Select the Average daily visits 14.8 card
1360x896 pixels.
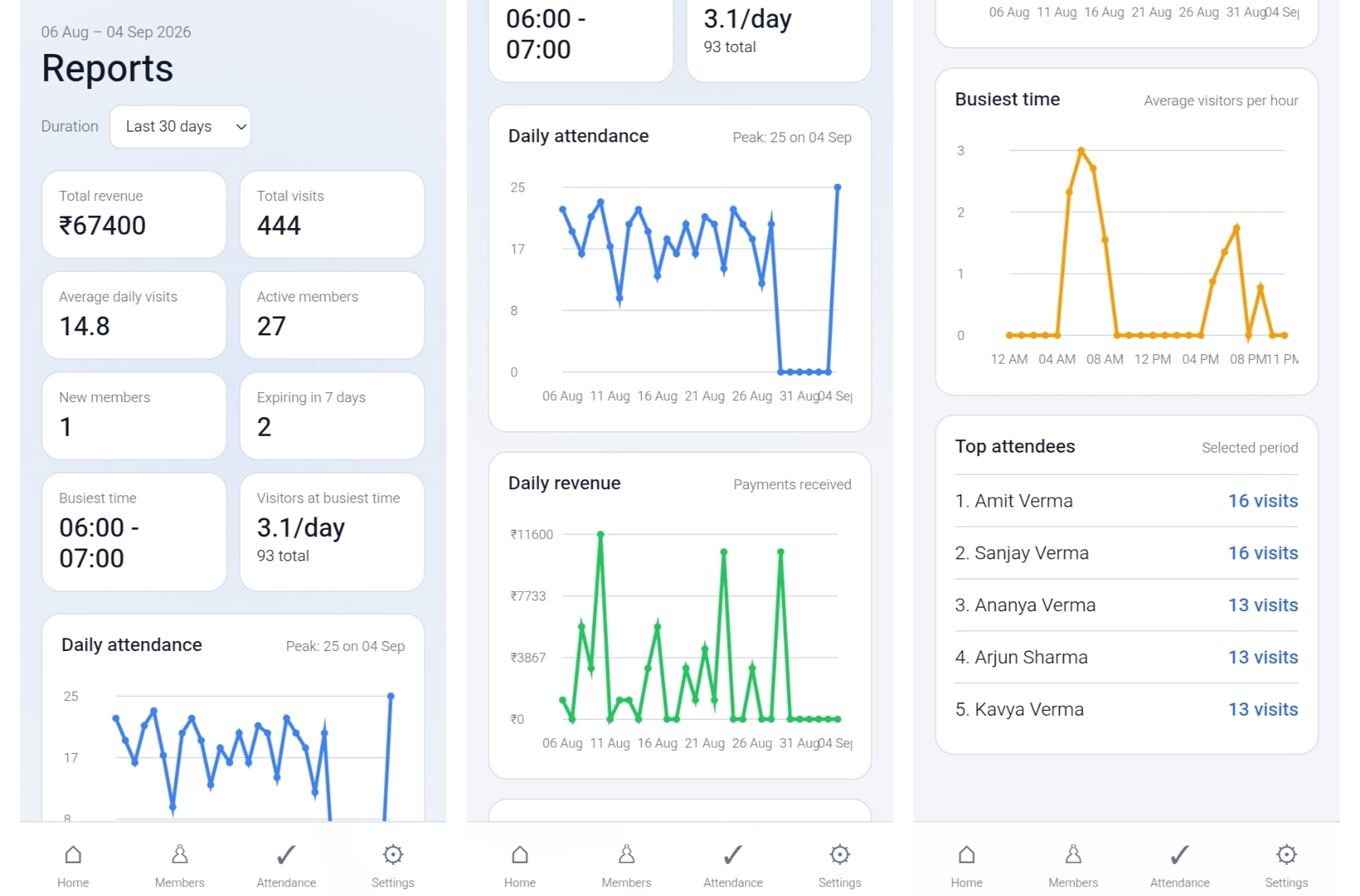[134, 315]
